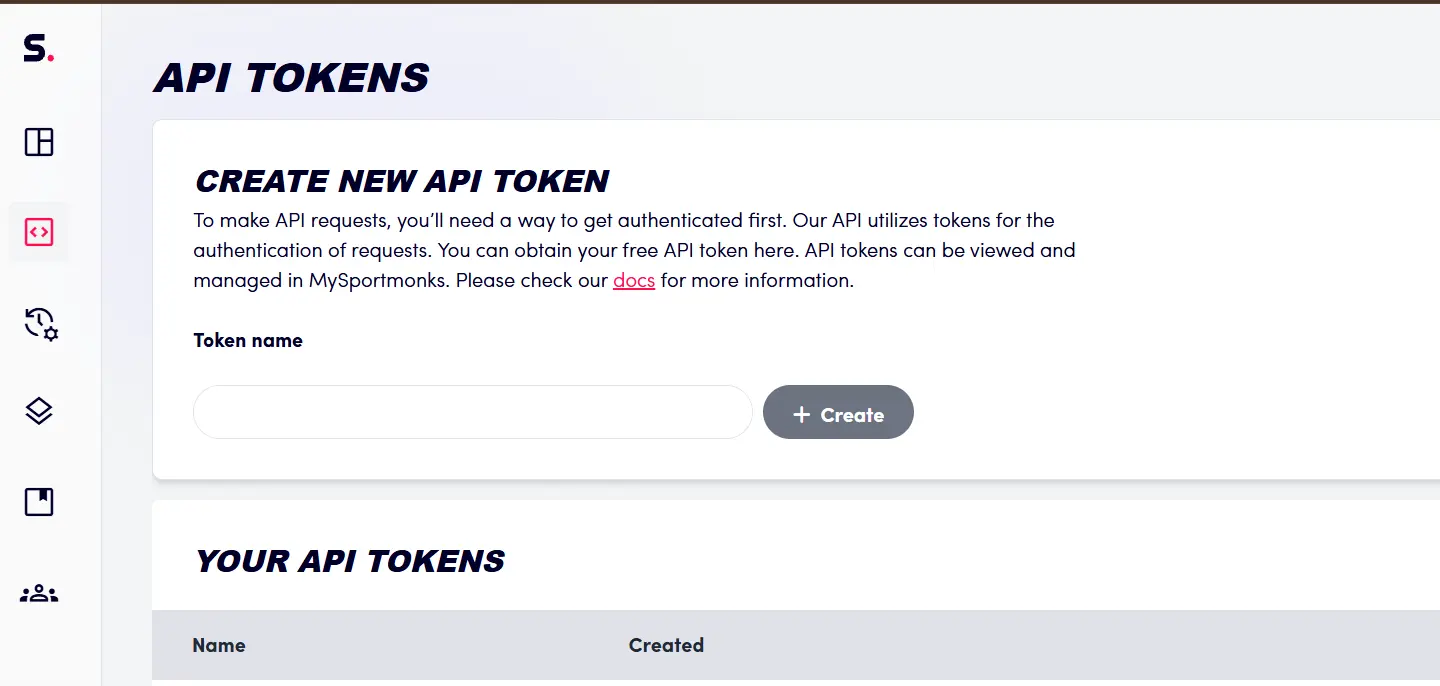The width and height of the screenshot is (1440, 686).
Task: Click the Token name label
Action: click(247, 340)
